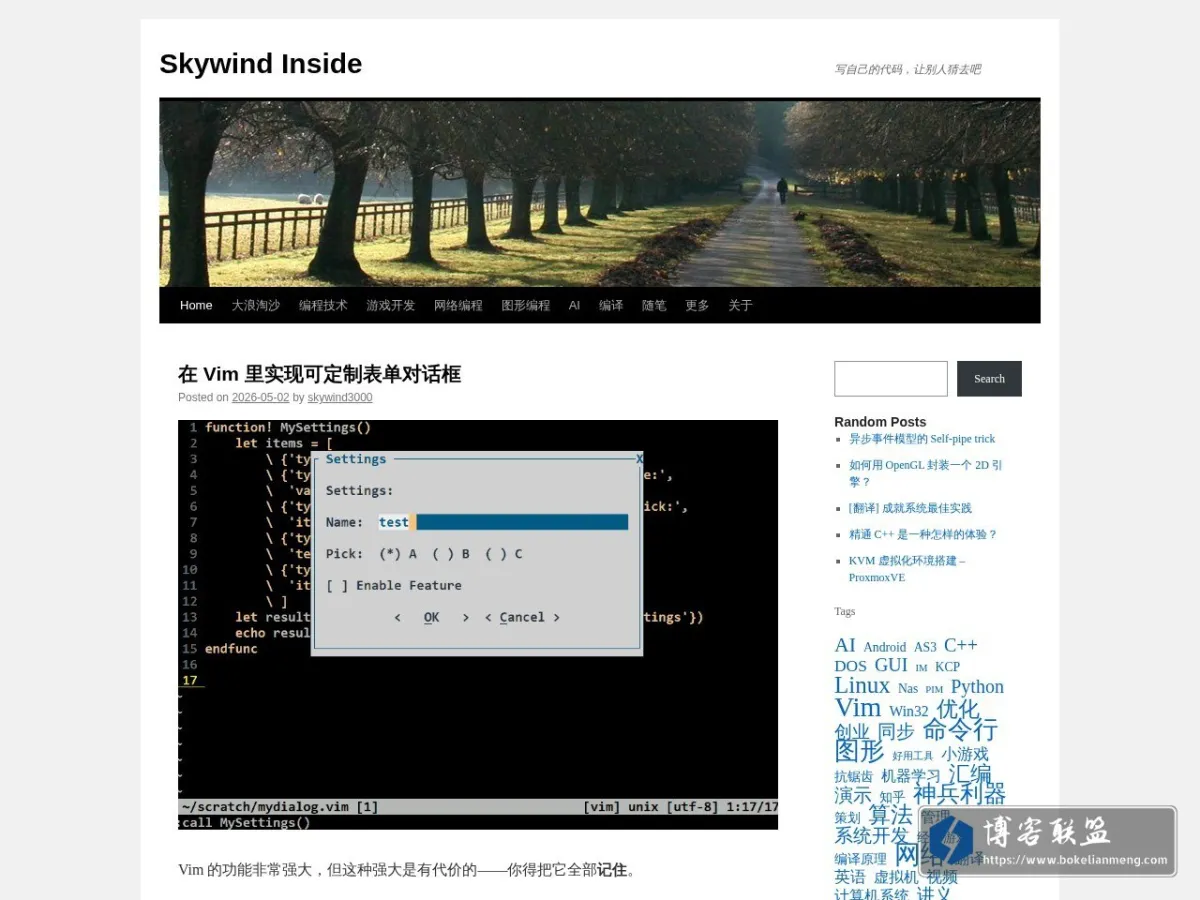Select the Vim tag
This screenshot has height=900, width=1200.
pyautogui.click(x=858, y=707)
